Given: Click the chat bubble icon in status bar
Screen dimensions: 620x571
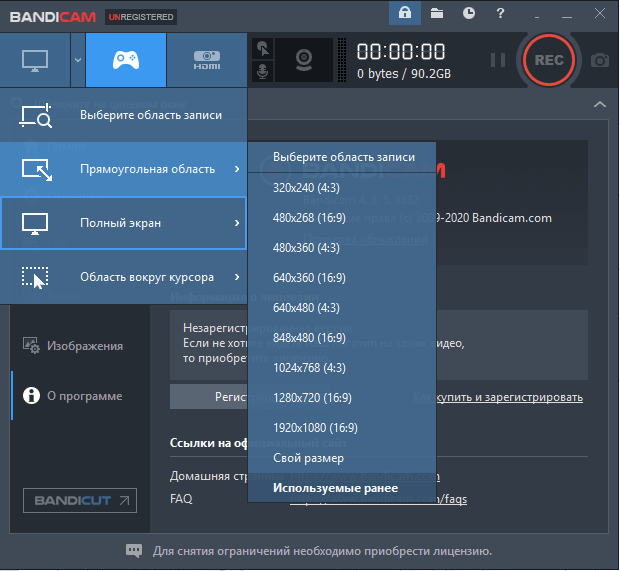Looking at the screenshot, I should pyautogui.click(x=134, y=550).
